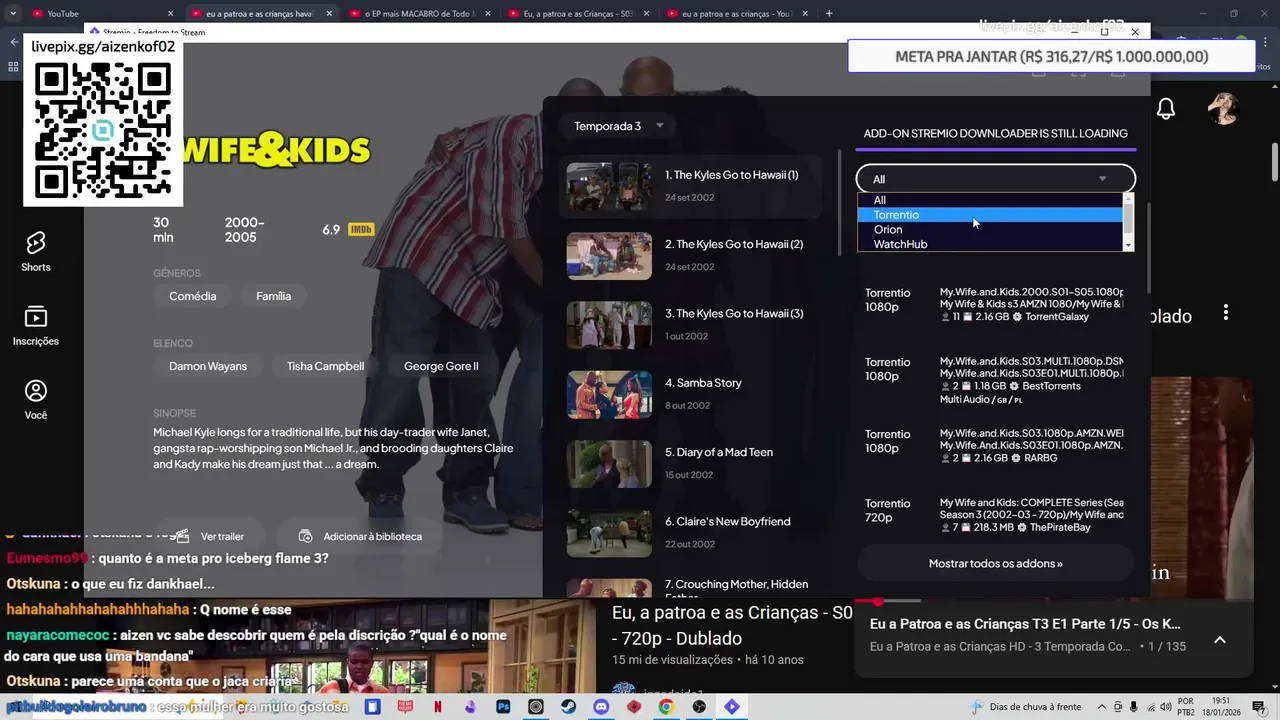Choose All in the addon list
Image resolution: width=1280 pixels, height=720 pixels.
[x=990, y=200]
